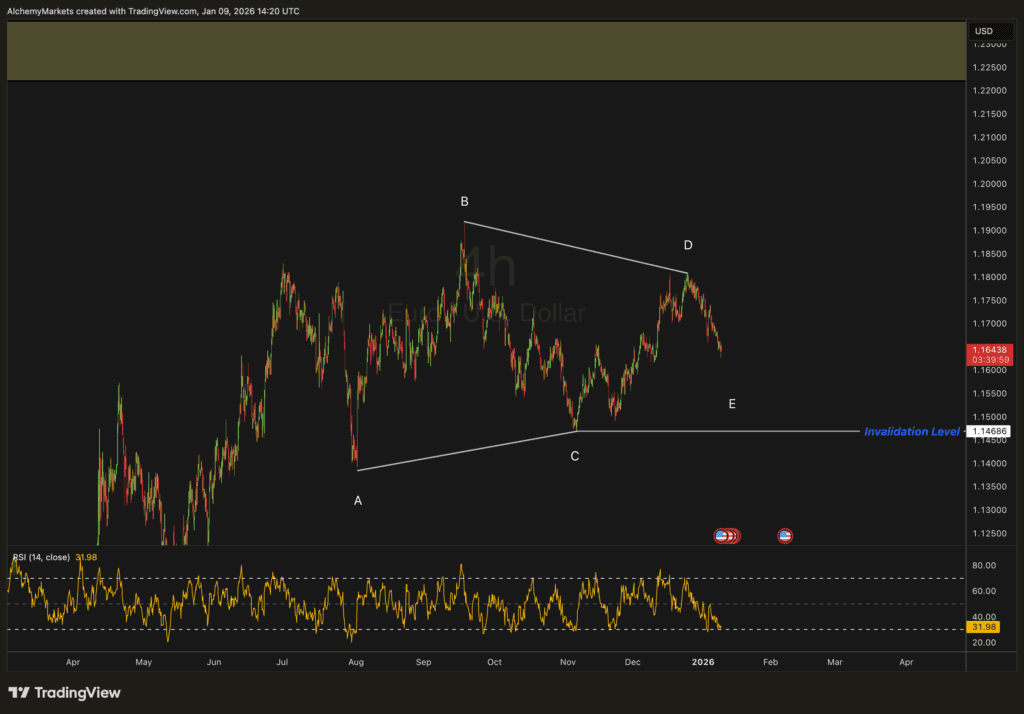Screen dimensions: 1024x714
Task: Select the upper B-to-D trendline
Action: click(575, 247)
